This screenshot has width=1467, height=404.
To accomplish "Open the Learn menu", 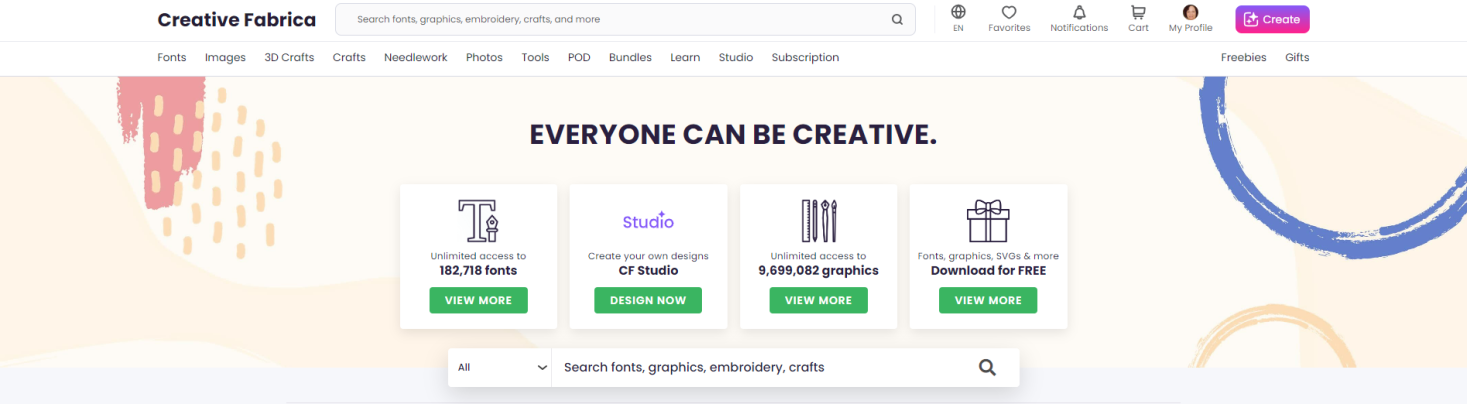I will [x=685, y=57].
